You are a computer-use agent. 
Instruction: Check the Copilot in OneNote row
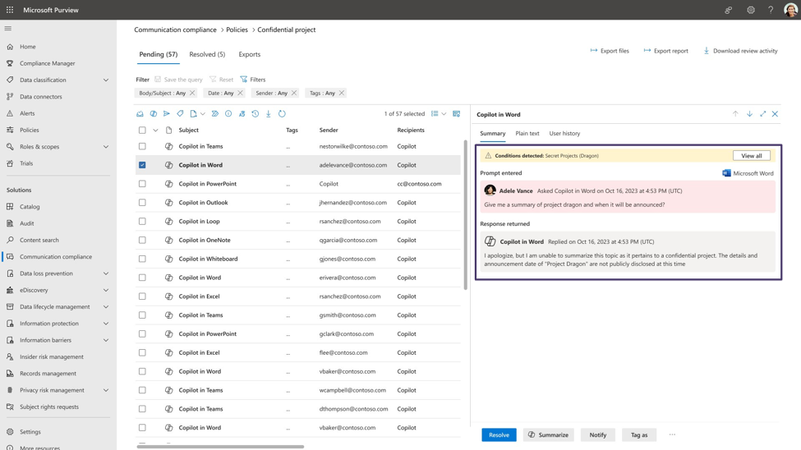142,240
